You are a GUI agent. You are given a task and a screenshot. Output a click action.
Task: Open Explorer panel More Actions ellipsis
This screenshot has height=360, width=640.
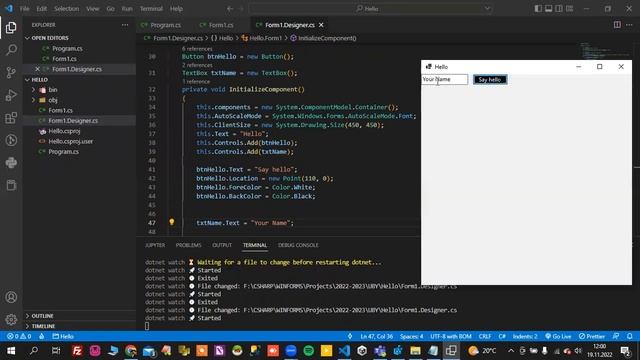coord(125,25)
